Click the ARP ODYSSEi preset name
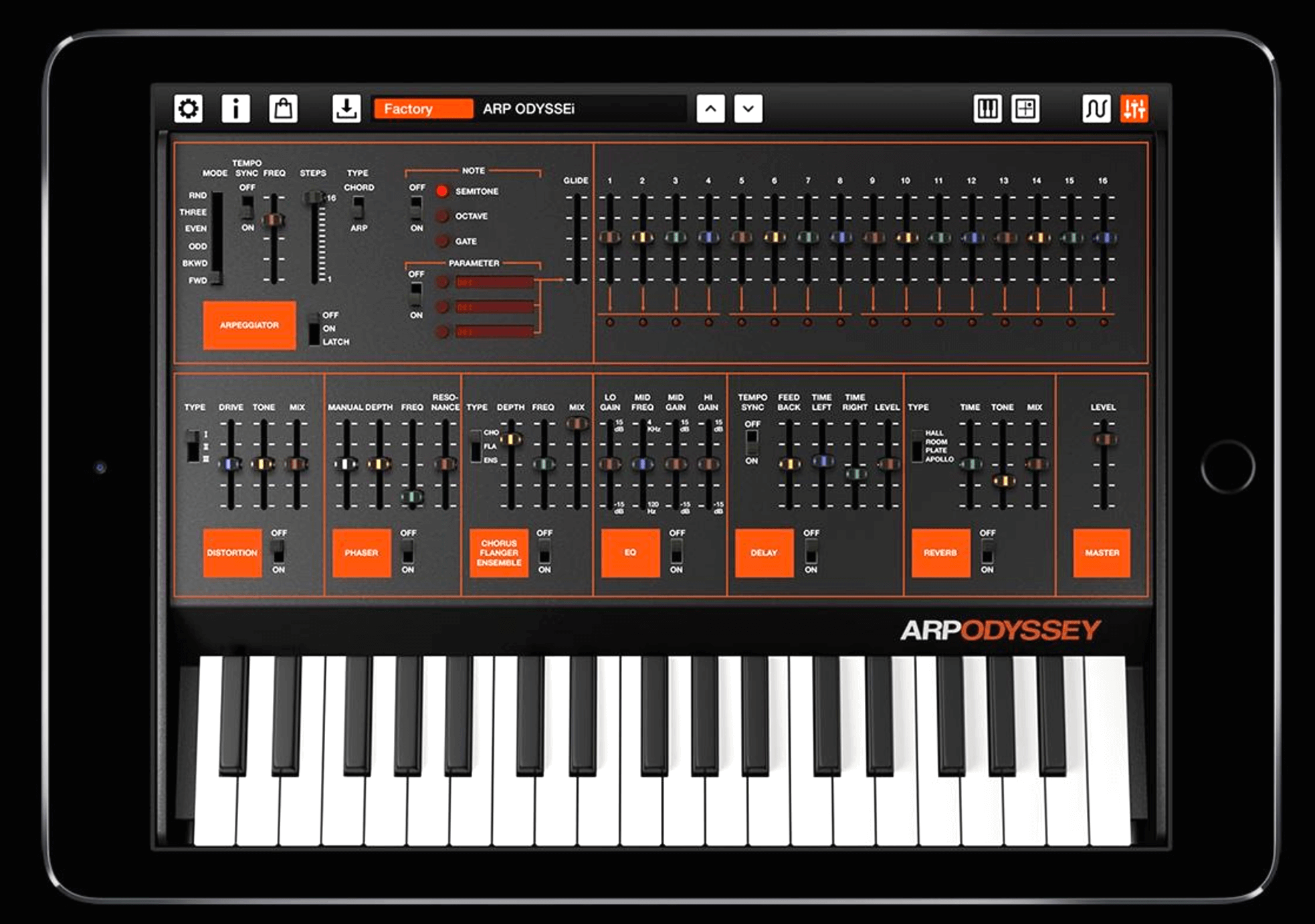 click(528, 108)
